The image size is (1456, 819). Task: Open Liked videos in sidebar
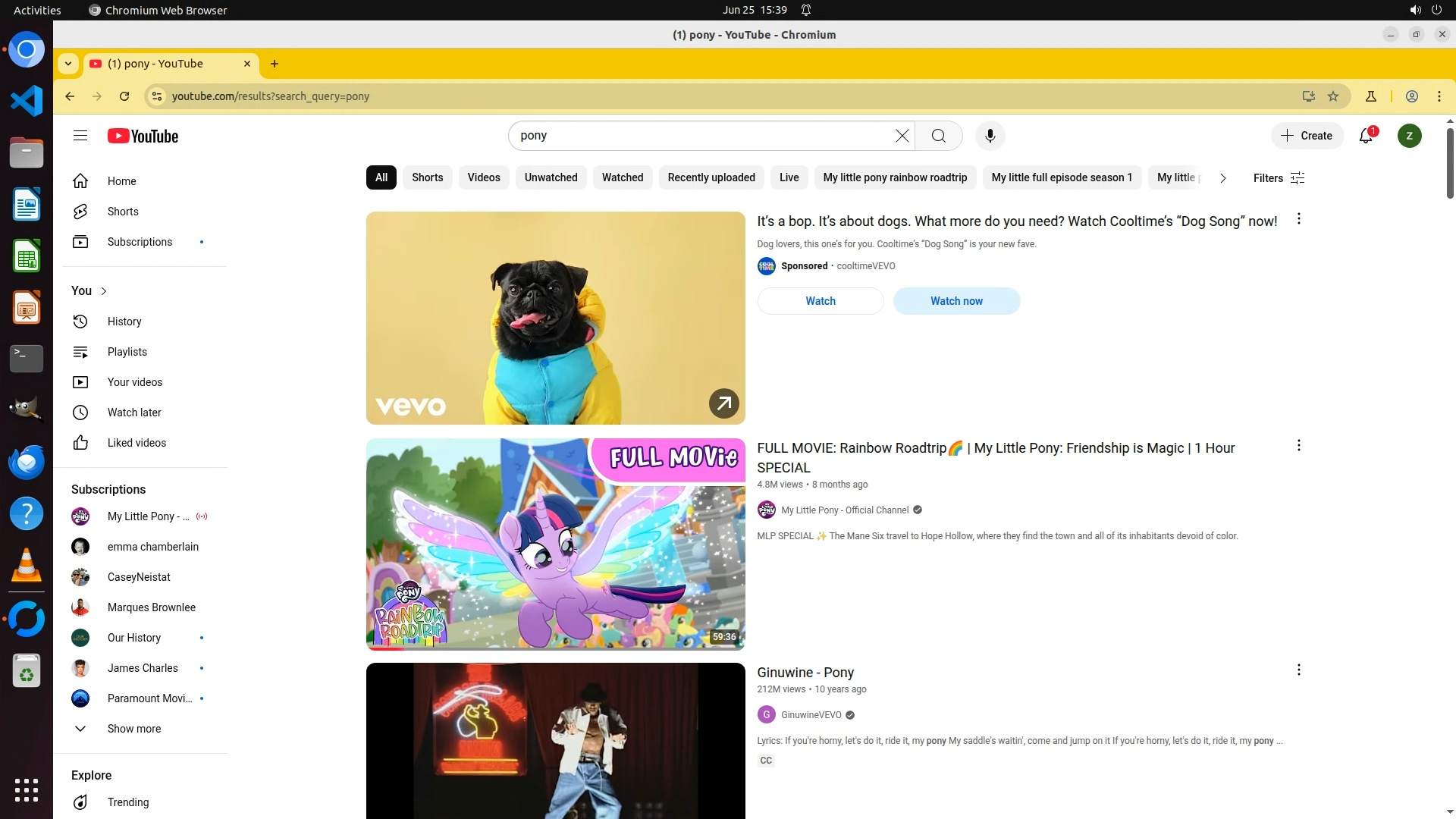(x=136, y=443)
